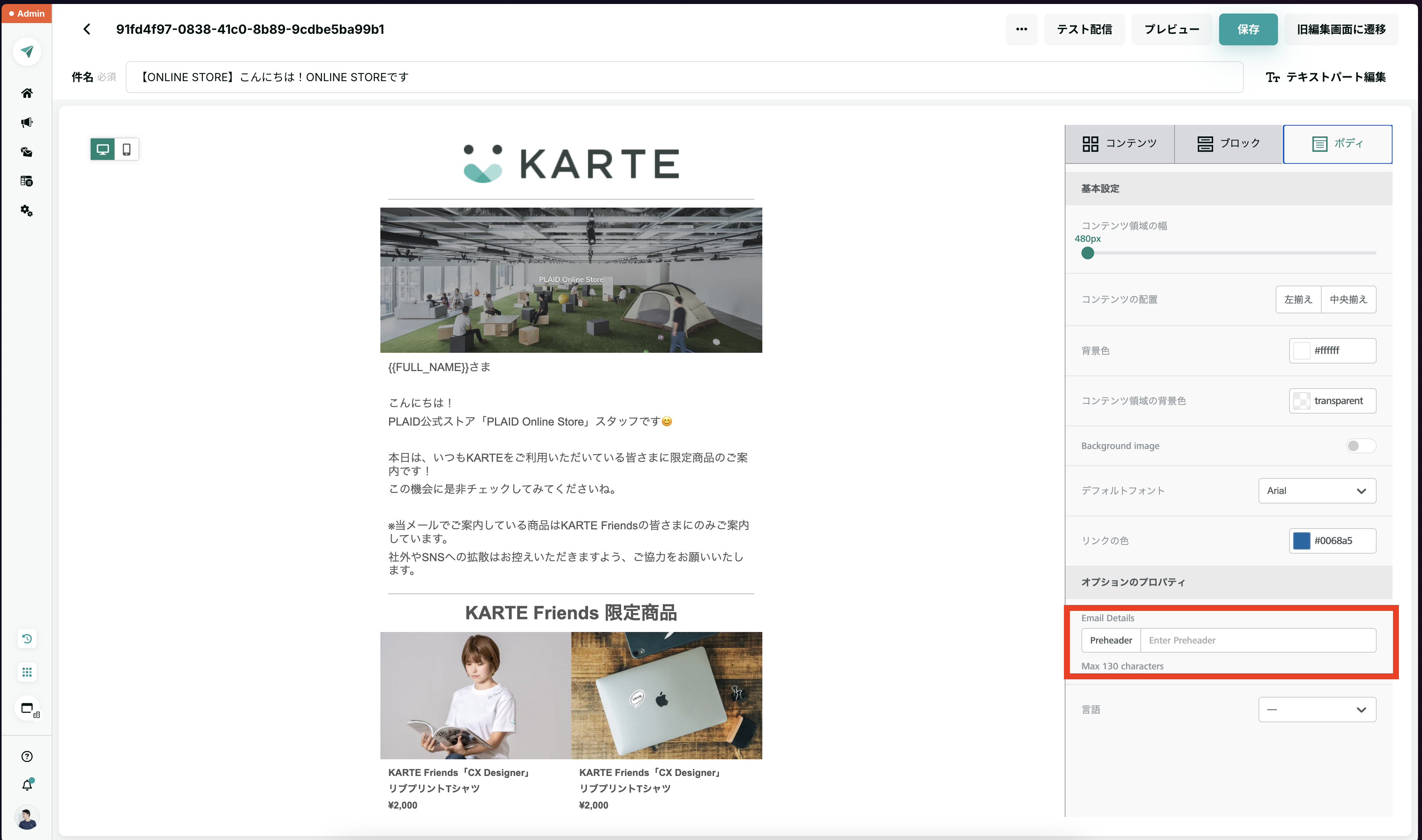Click the テスト配信 button

pyautogui.click(x=1084, y=29)
